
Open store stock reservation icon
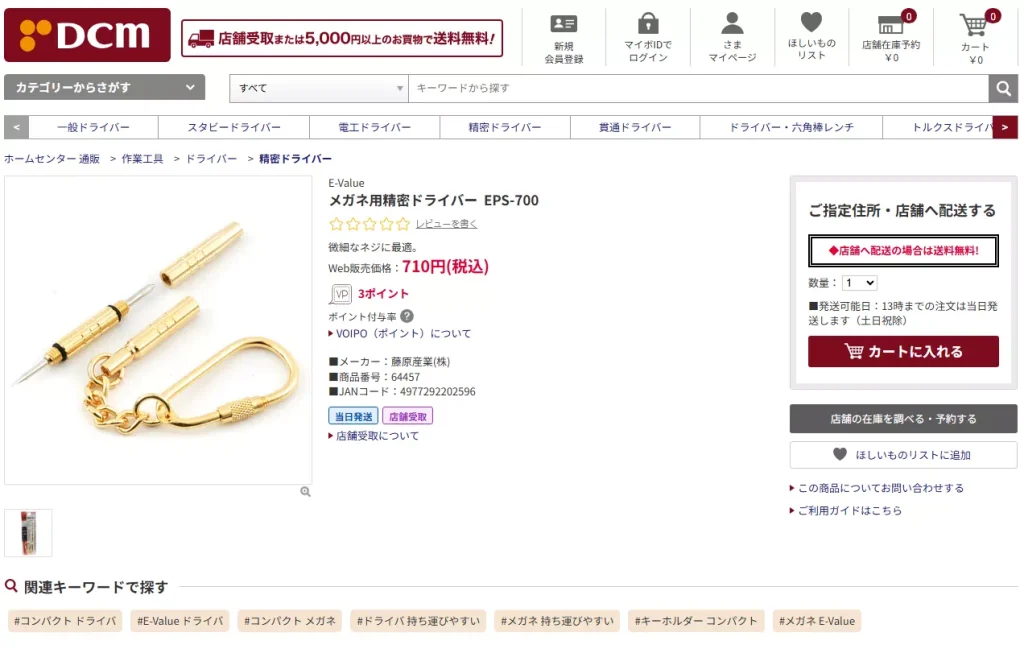[x=891, y=25]
